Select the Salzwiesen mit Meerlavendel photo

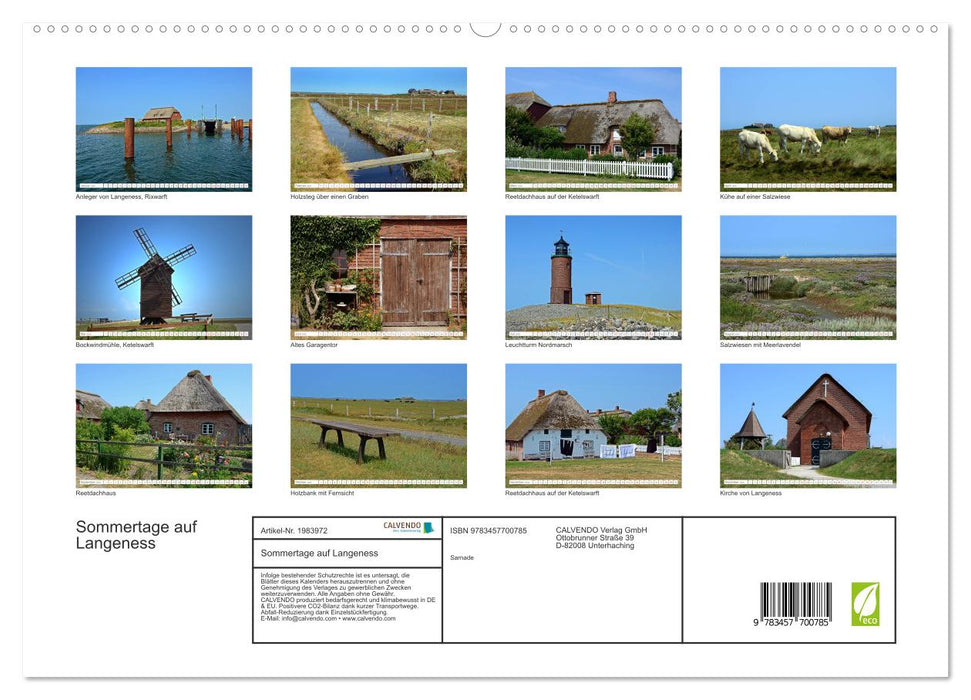[808, 276]
